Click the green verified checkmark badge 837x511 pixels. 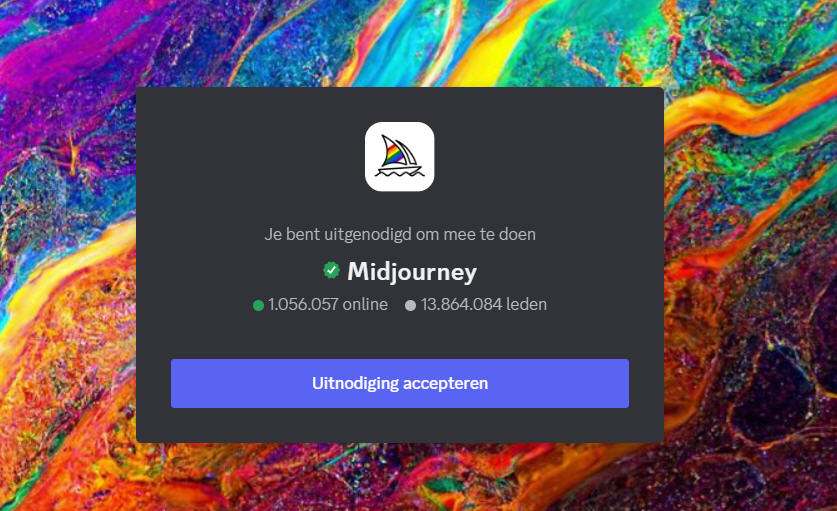331,271
